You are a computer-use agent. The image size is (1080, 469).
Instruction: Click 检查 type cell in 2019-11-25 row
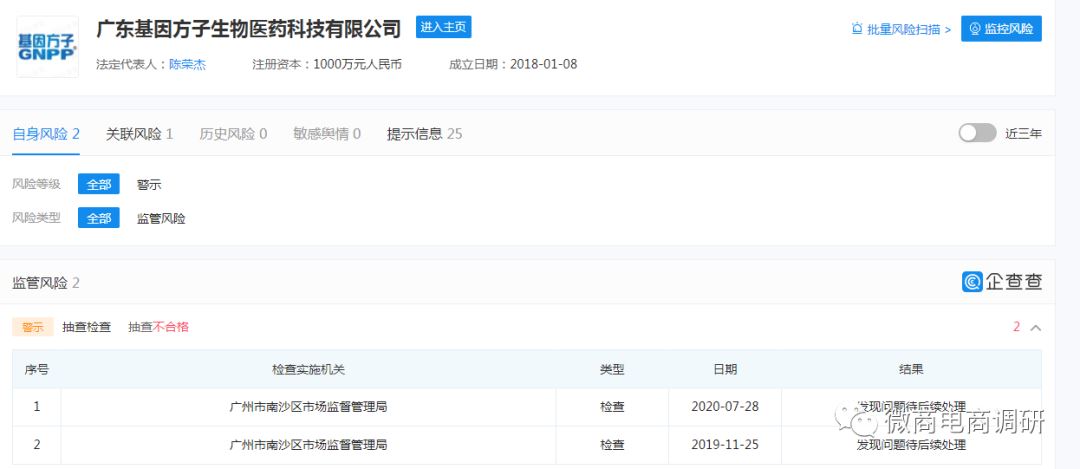(x=612, y=445)
